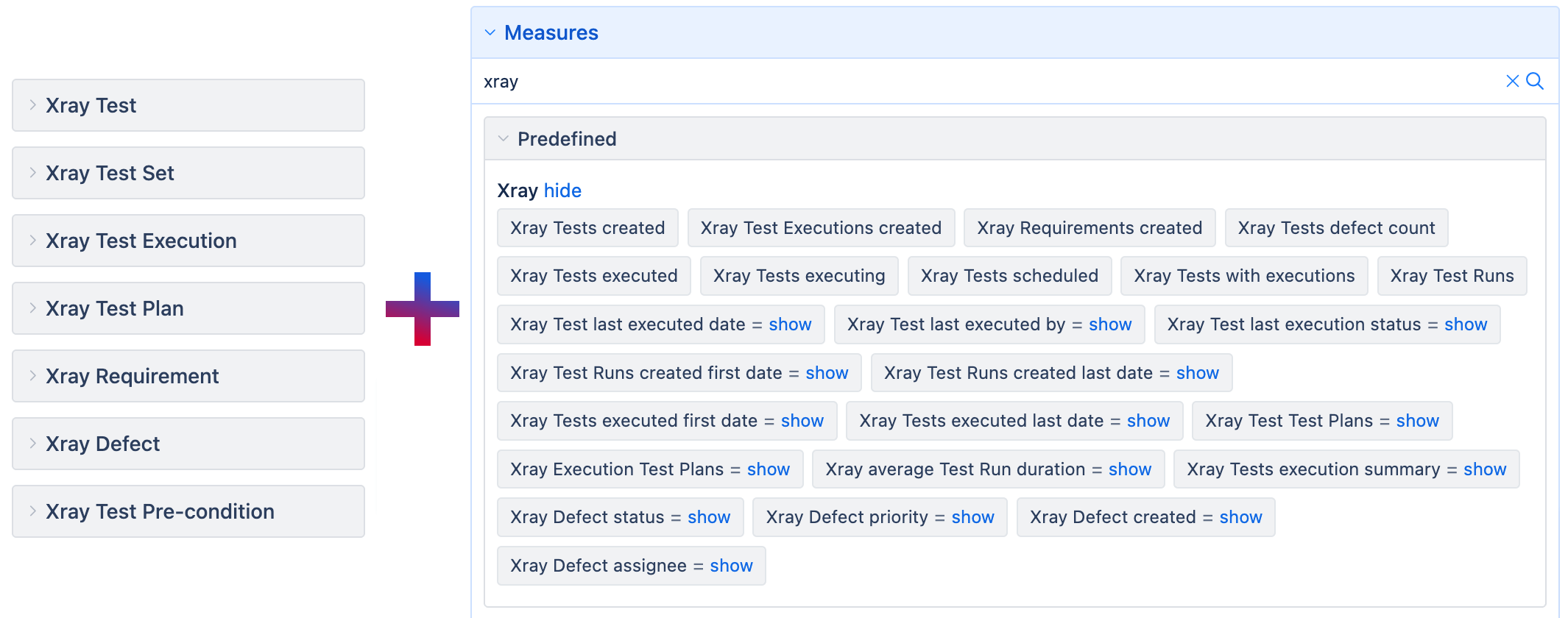This screenshot has height=618, width=1568.
Task: Expand the Xray Test Execution dimension
Action: pyautogui.click(x=33, y=241)
